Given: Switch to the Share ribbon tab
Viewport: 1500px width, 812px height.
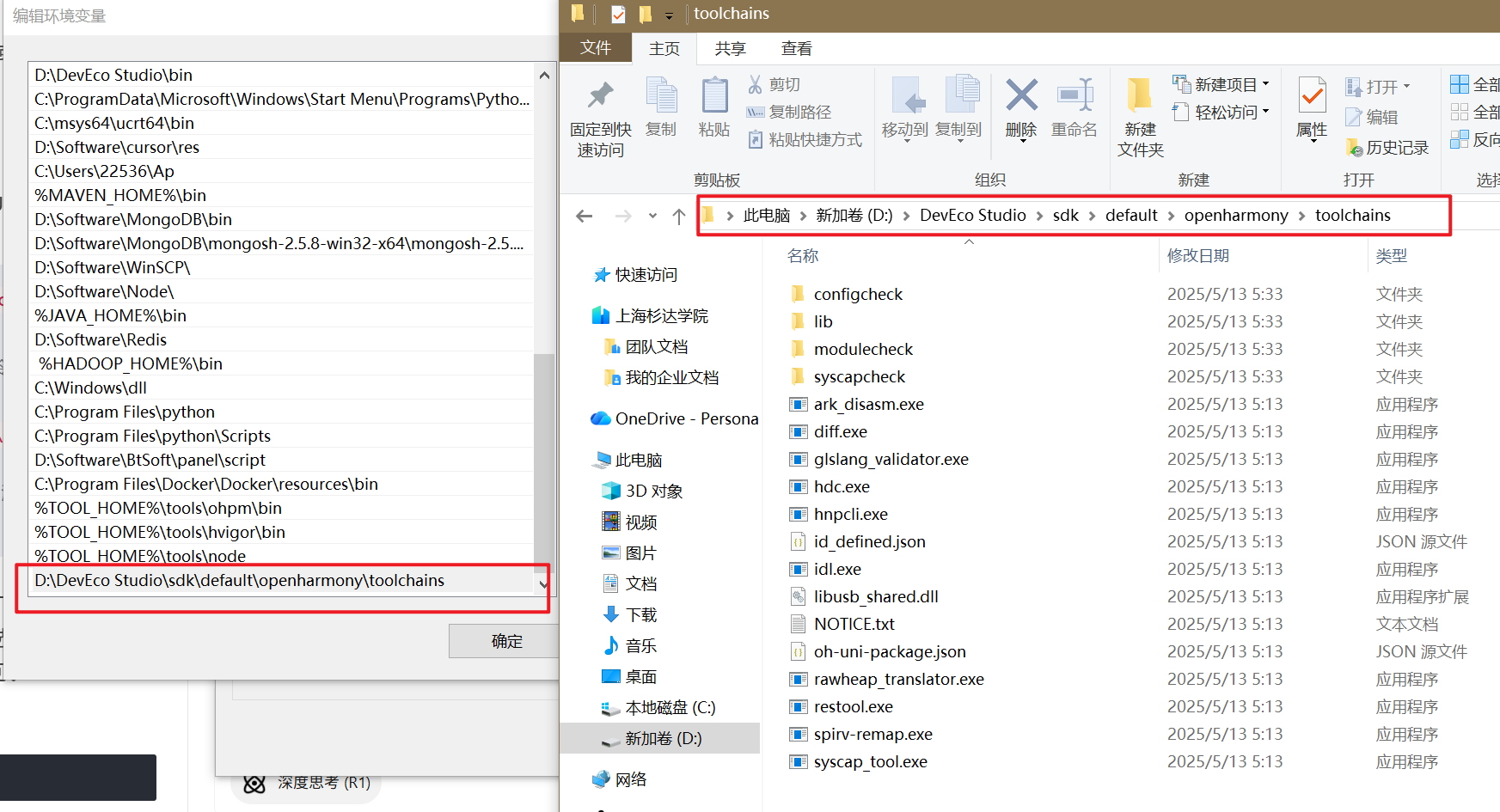Looking at the screenshot, I should coord(730,49).
